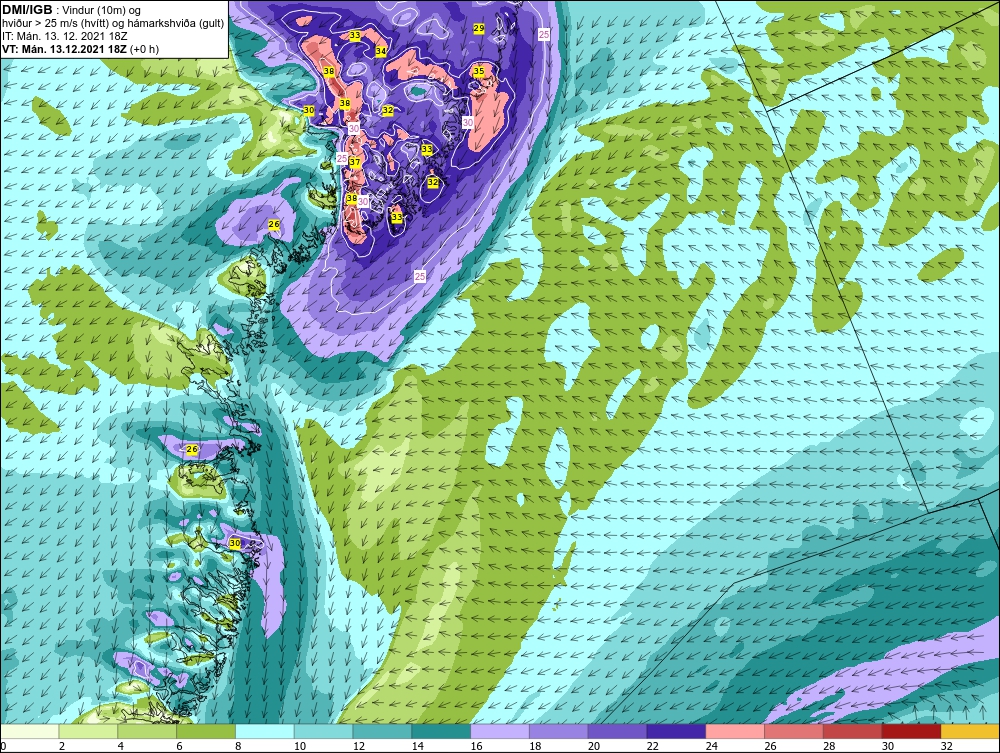Viewport: 1000px width, 753px height.
Task: Click the yellow 37 gust label
Action: [x=355, y=163]
